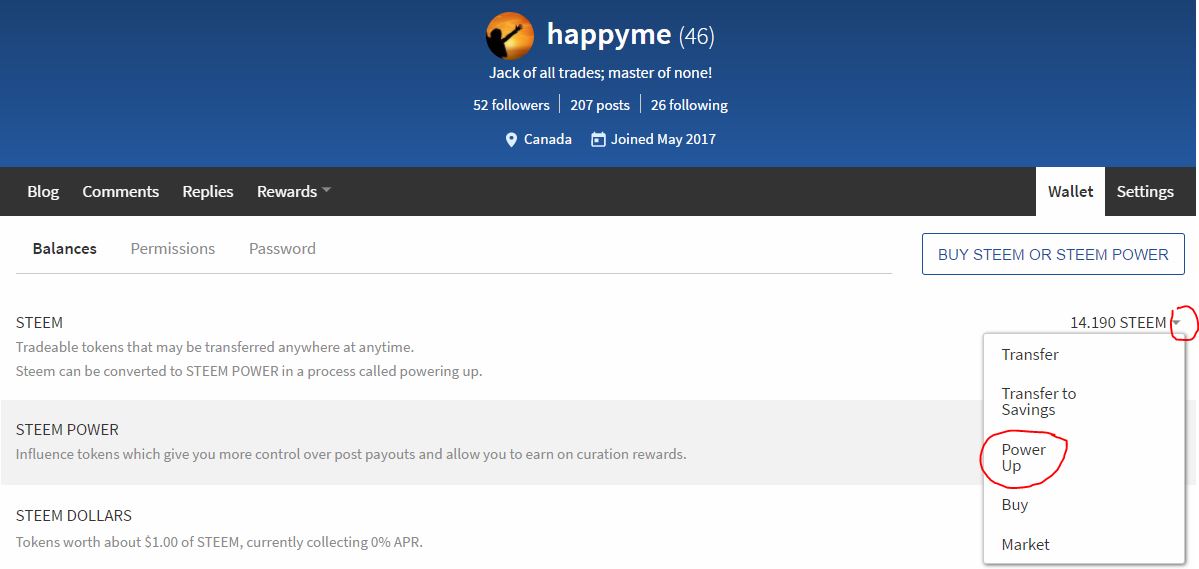Select Transfer to Savings menu option
The width and height of the screenshot is (1199, 569).
click(x=1084, y=402)
